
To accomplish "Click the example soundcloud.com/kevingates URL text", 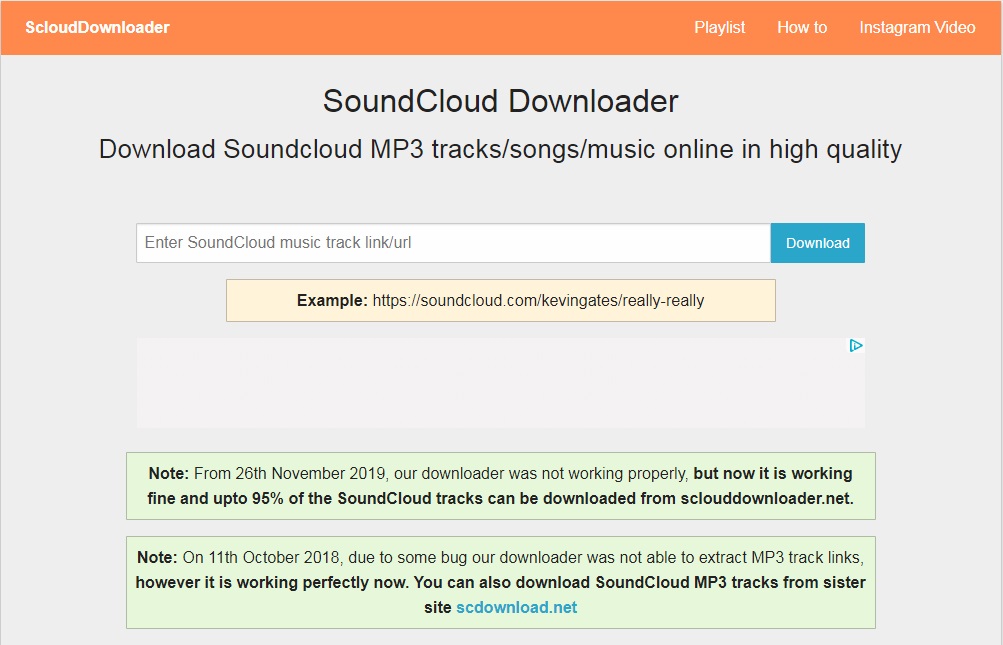I will [538, 301].
